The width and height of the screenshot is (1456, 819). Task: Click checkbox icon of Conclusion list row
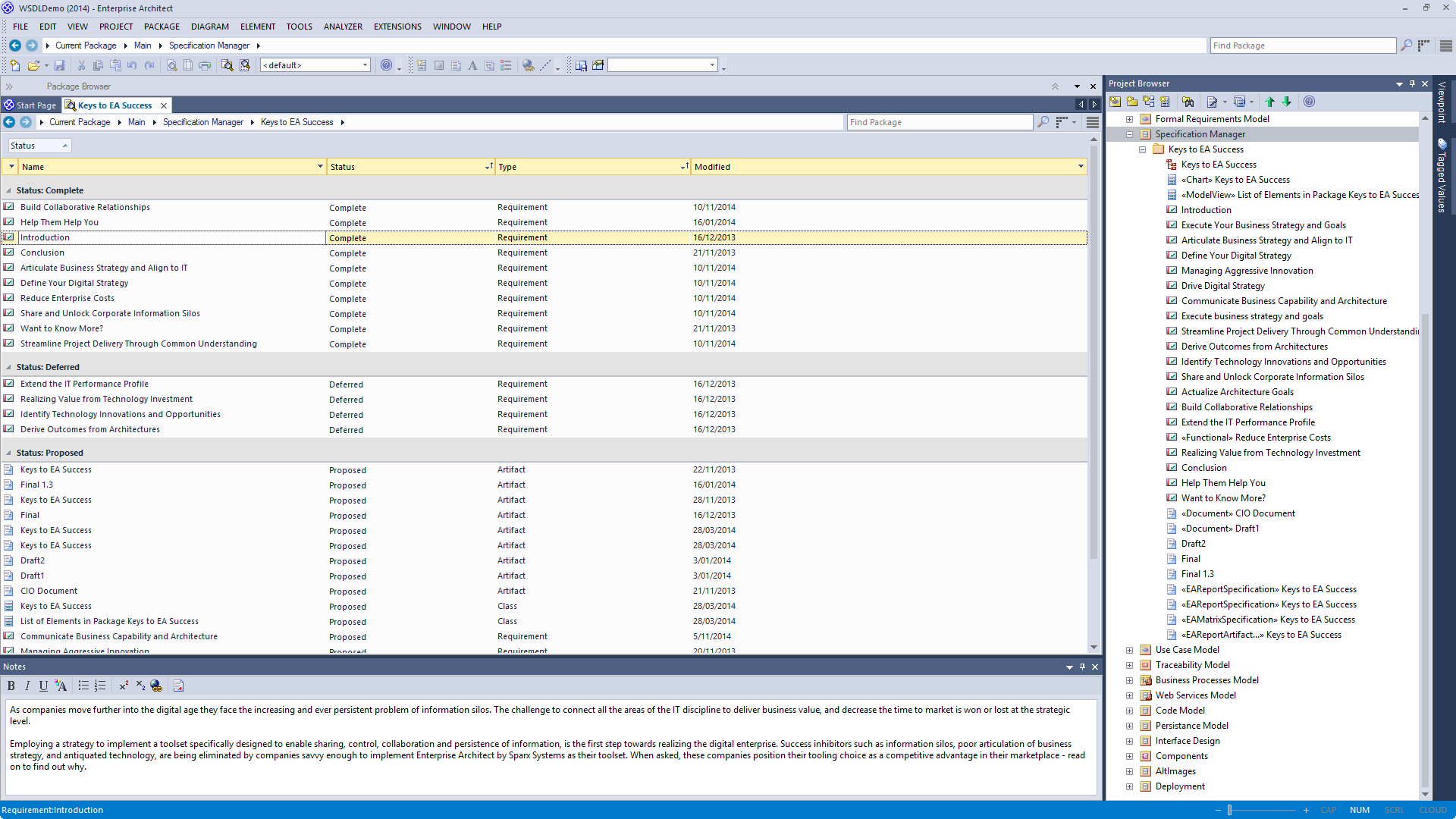click(x=9, y=253)
